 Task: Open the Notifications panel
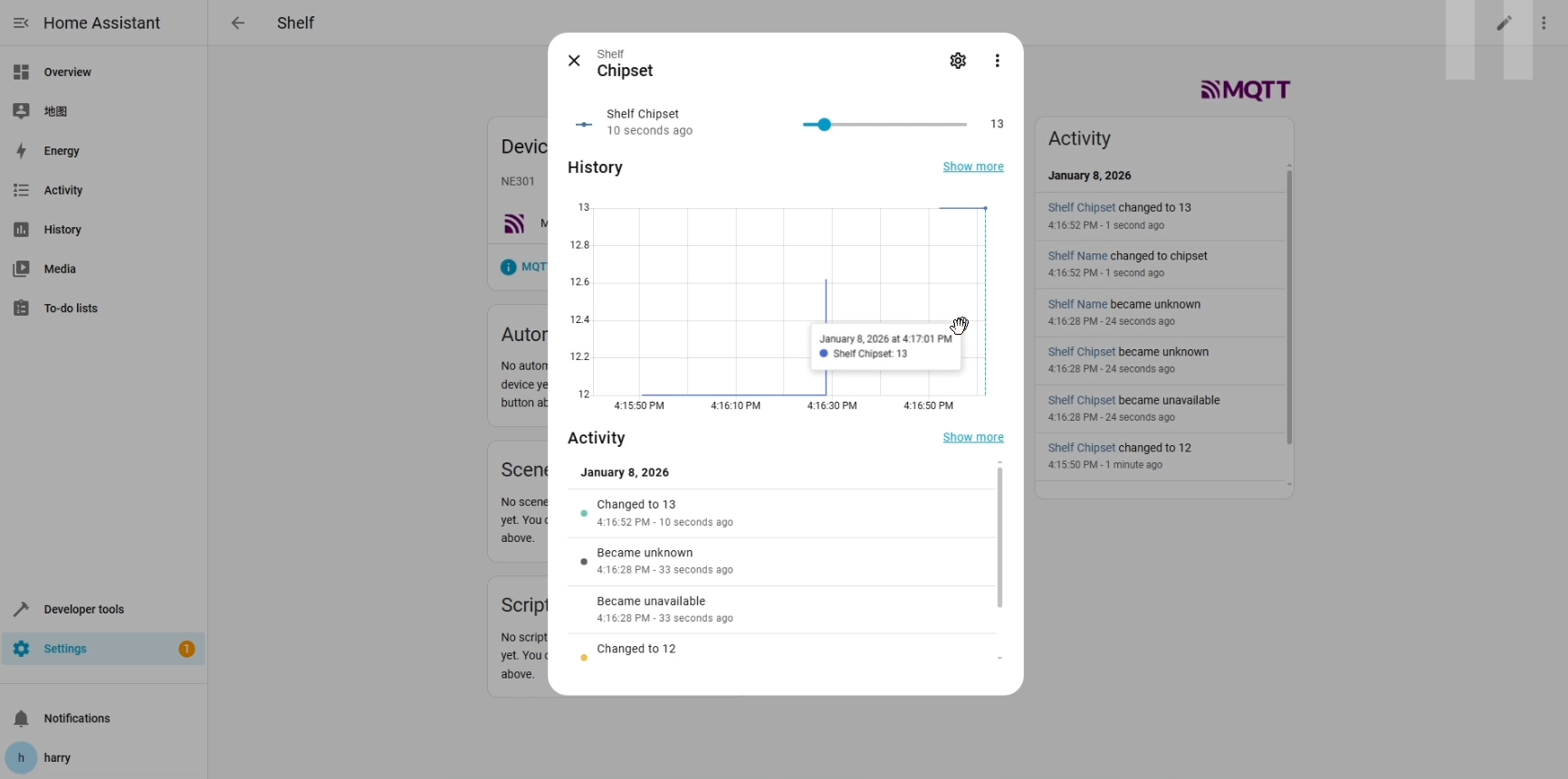pos(77,718)
